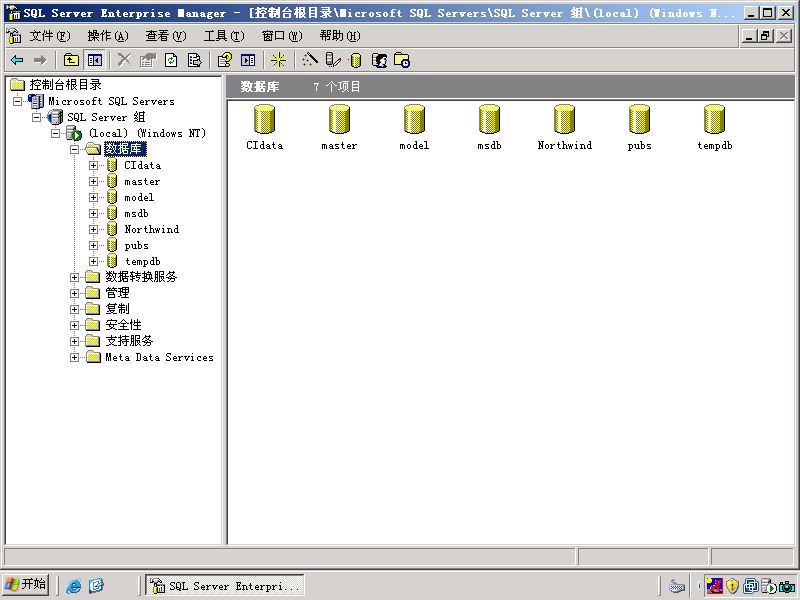
Task: Click the Export List toolbar icon
Action: pos(194,60)
